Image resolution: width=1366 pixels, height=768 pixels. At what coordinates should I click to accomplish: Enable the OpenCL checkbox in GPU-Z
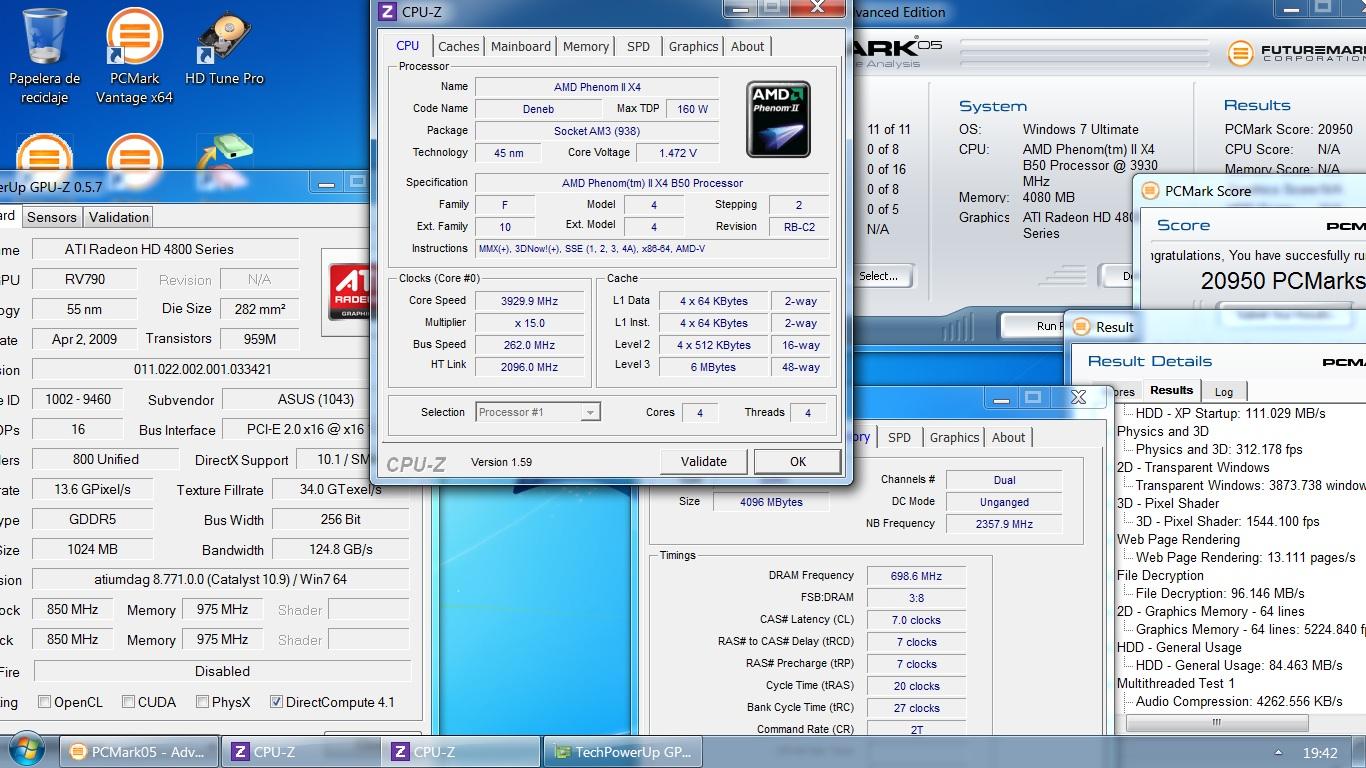tap(44, 702)
